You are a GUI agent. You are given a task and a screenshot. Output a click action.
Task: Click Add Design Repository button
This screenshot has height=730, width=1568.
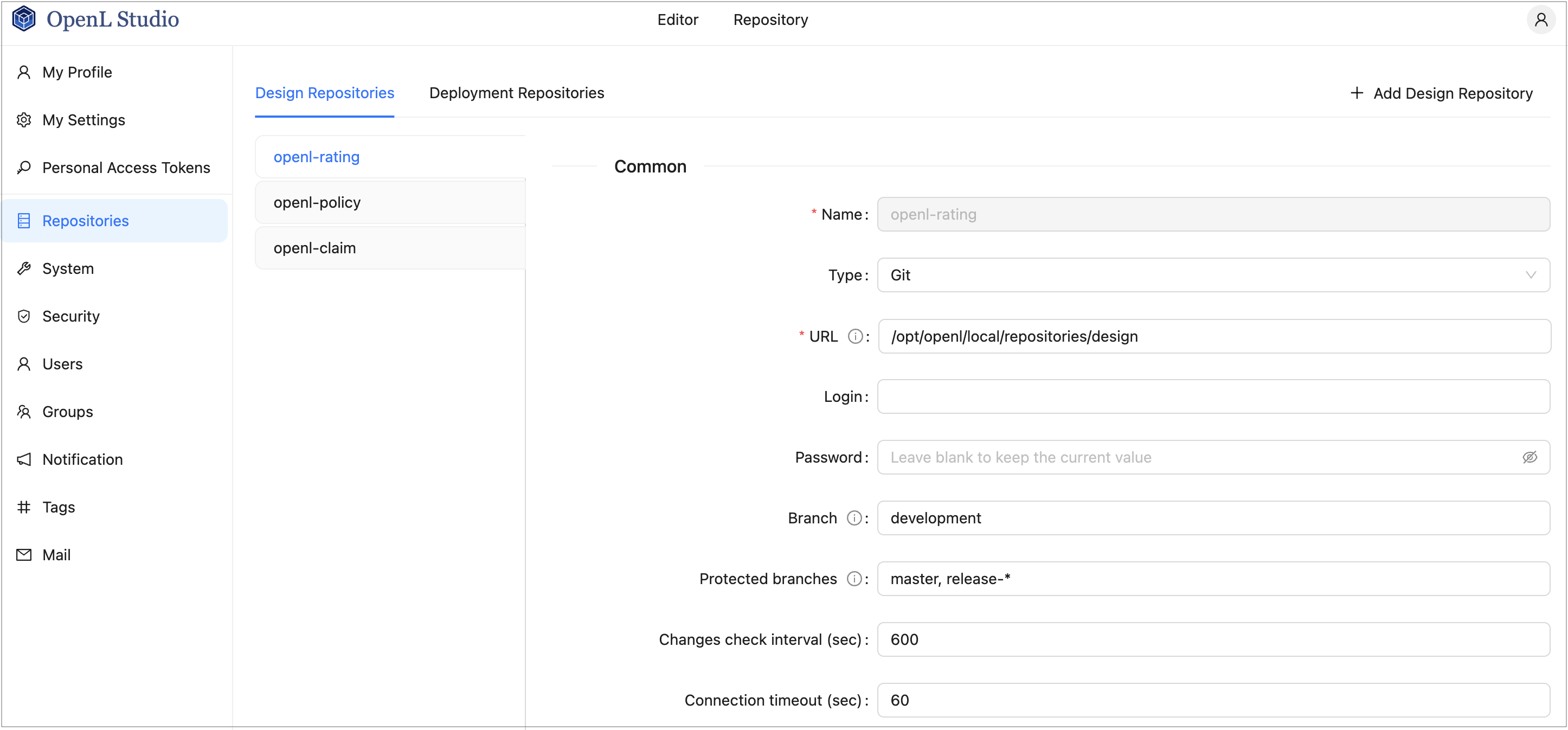pos(1441,93)
